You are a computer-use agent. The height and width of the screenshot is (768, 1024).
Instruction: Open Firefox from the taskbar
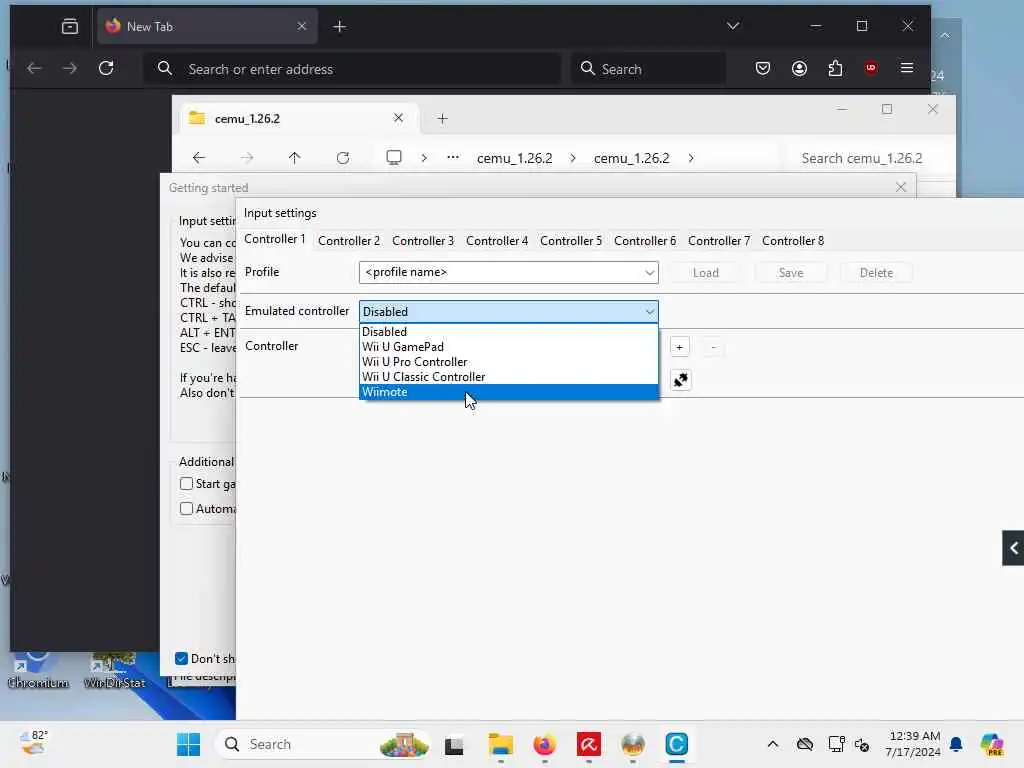[545, 744]
